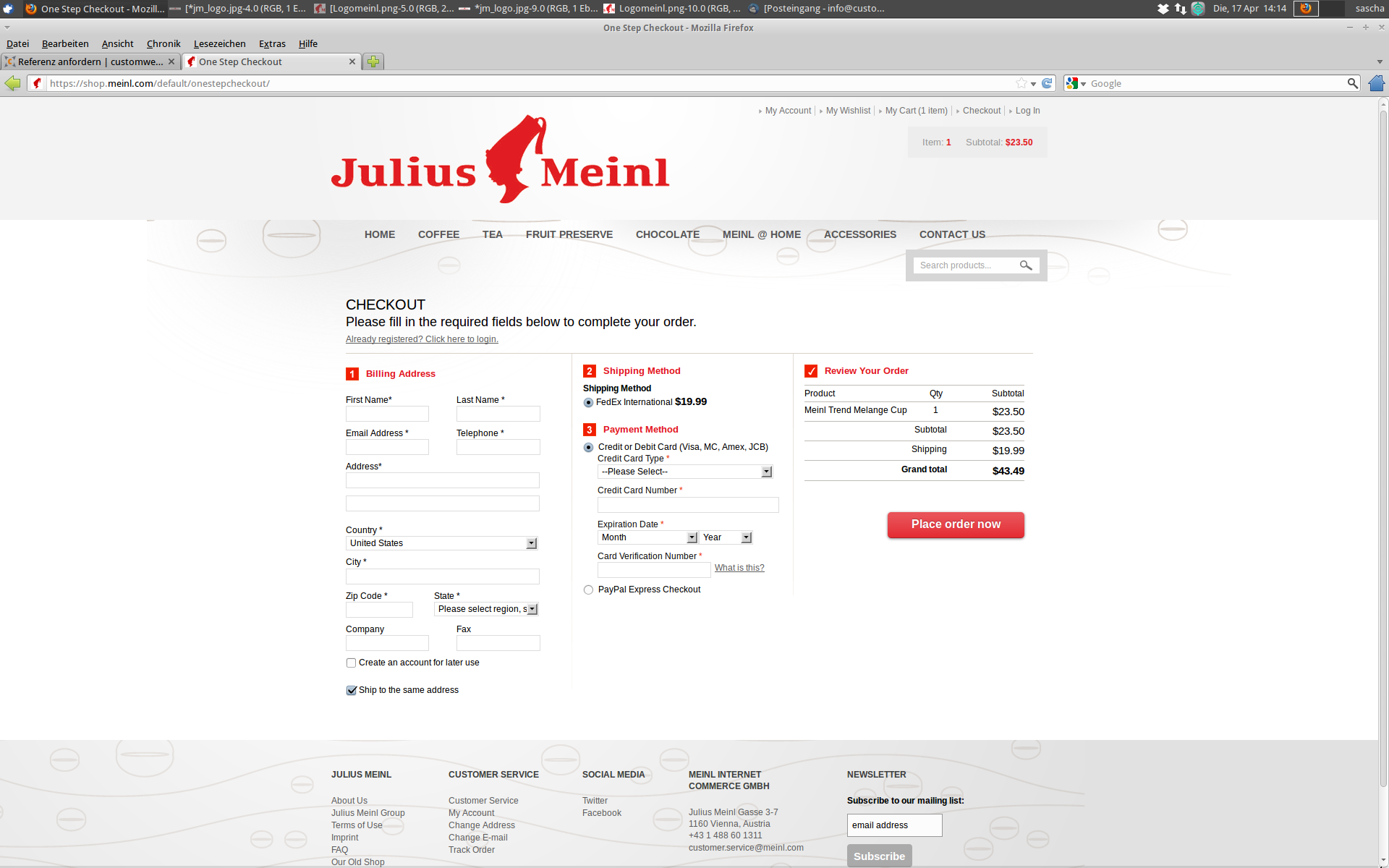
Task: Close the One Step Checkout tab
Action: (x=352, y=61)
